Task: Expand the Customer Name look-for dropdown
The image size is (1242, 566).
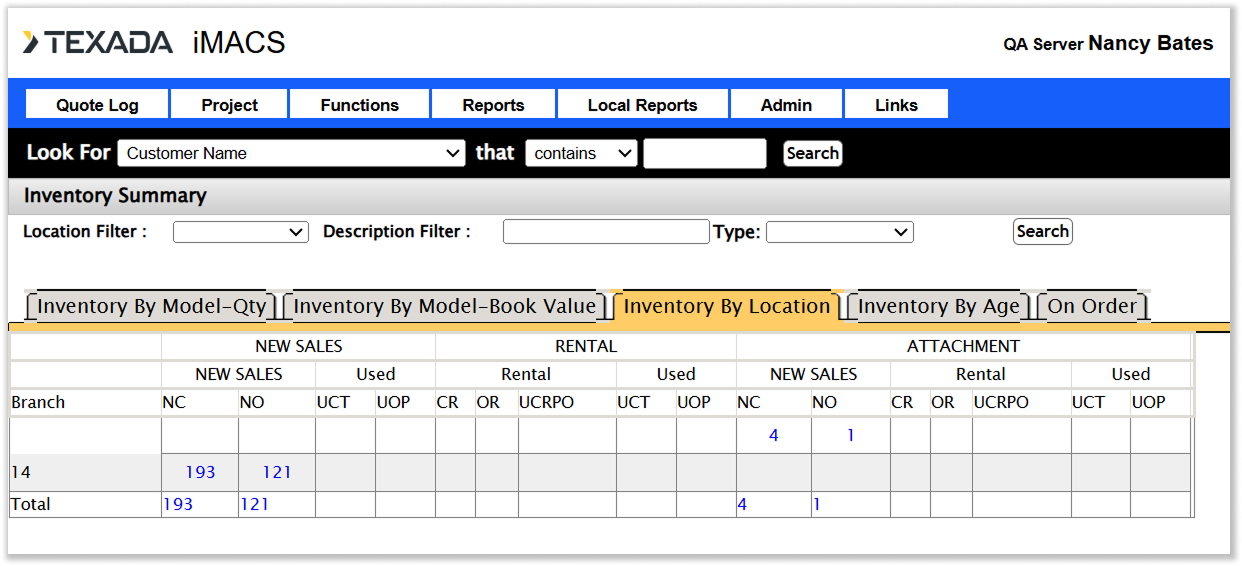Action: 291,153
